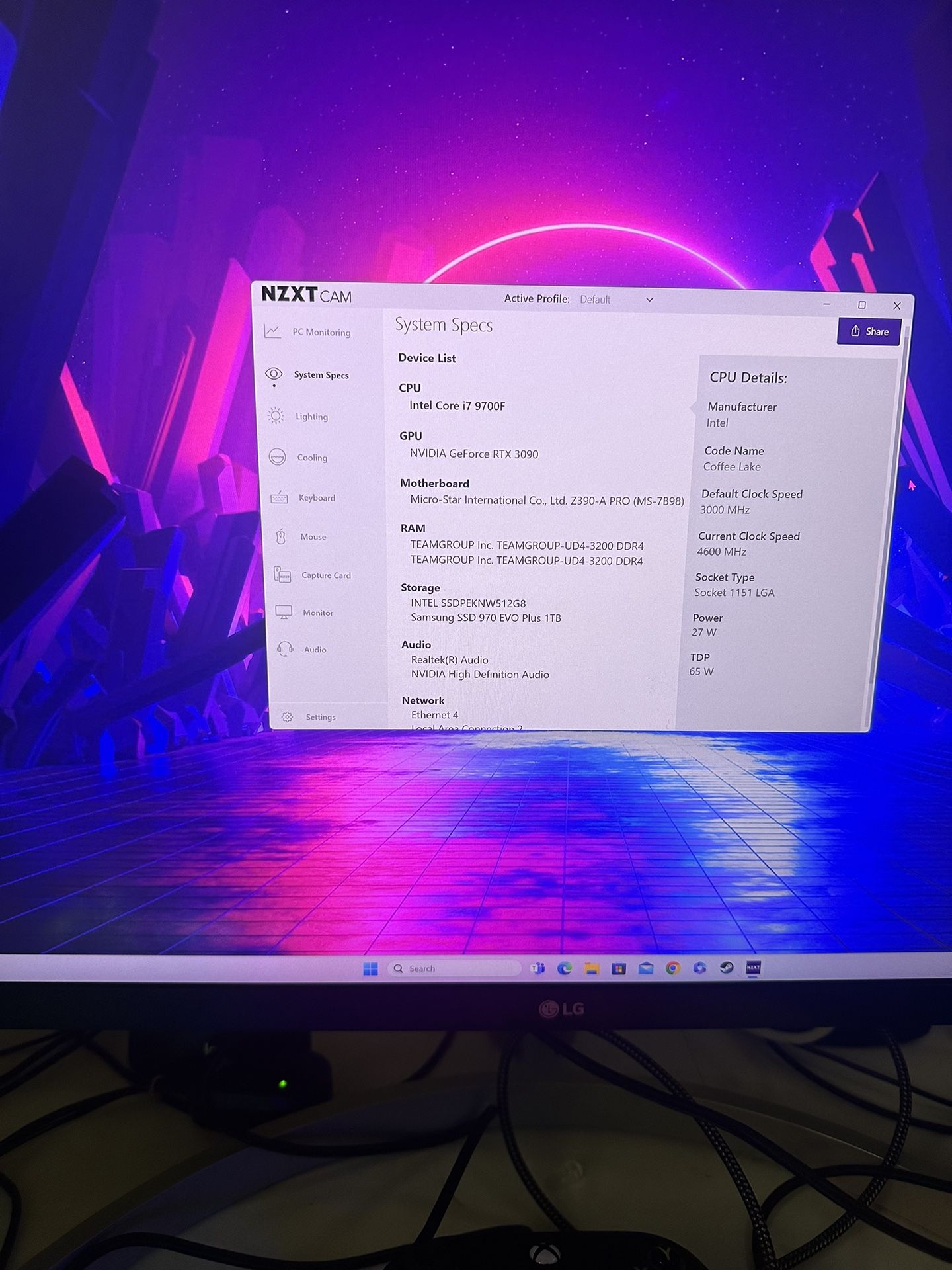Open the Keyboard section icon
The width and height of the screenshot is (952, 1270).
(x=279, y=498)
